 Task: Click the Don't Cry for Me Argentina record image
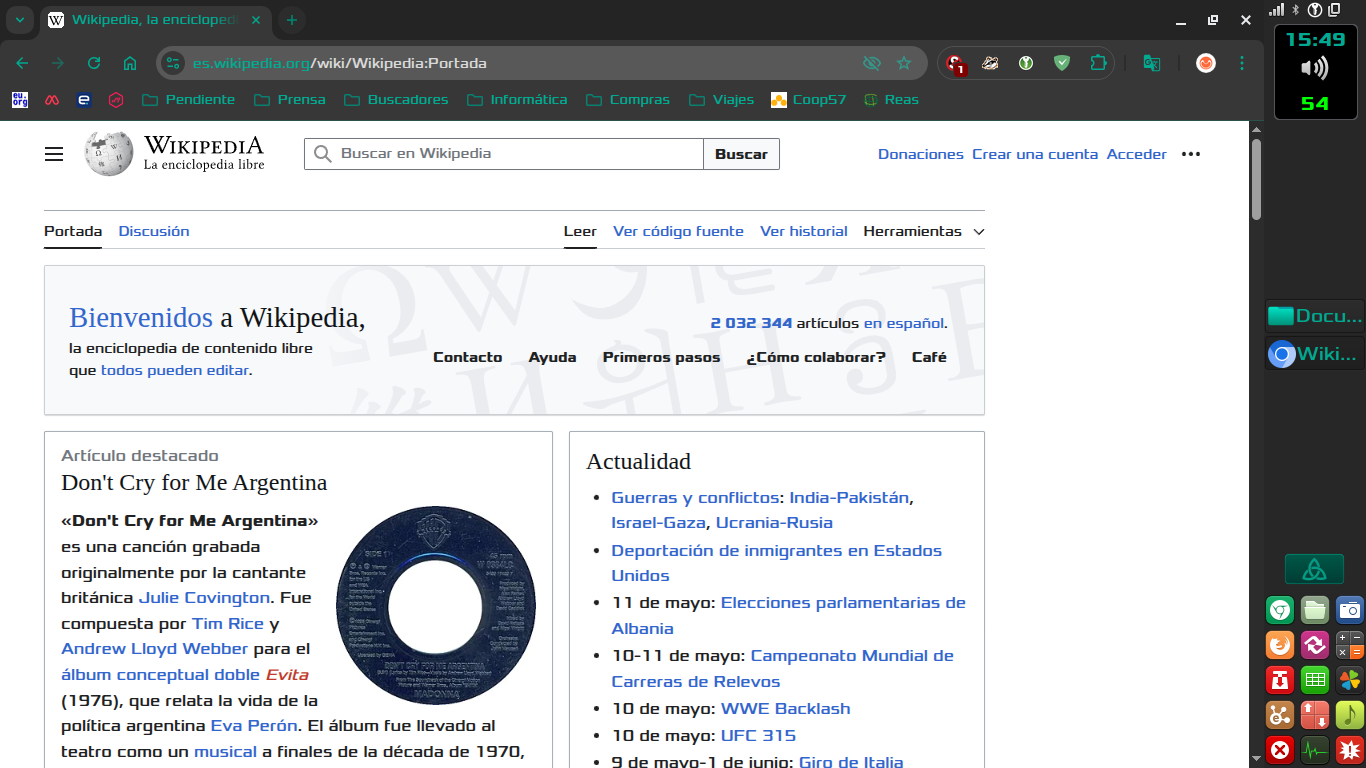click(436, 606)
